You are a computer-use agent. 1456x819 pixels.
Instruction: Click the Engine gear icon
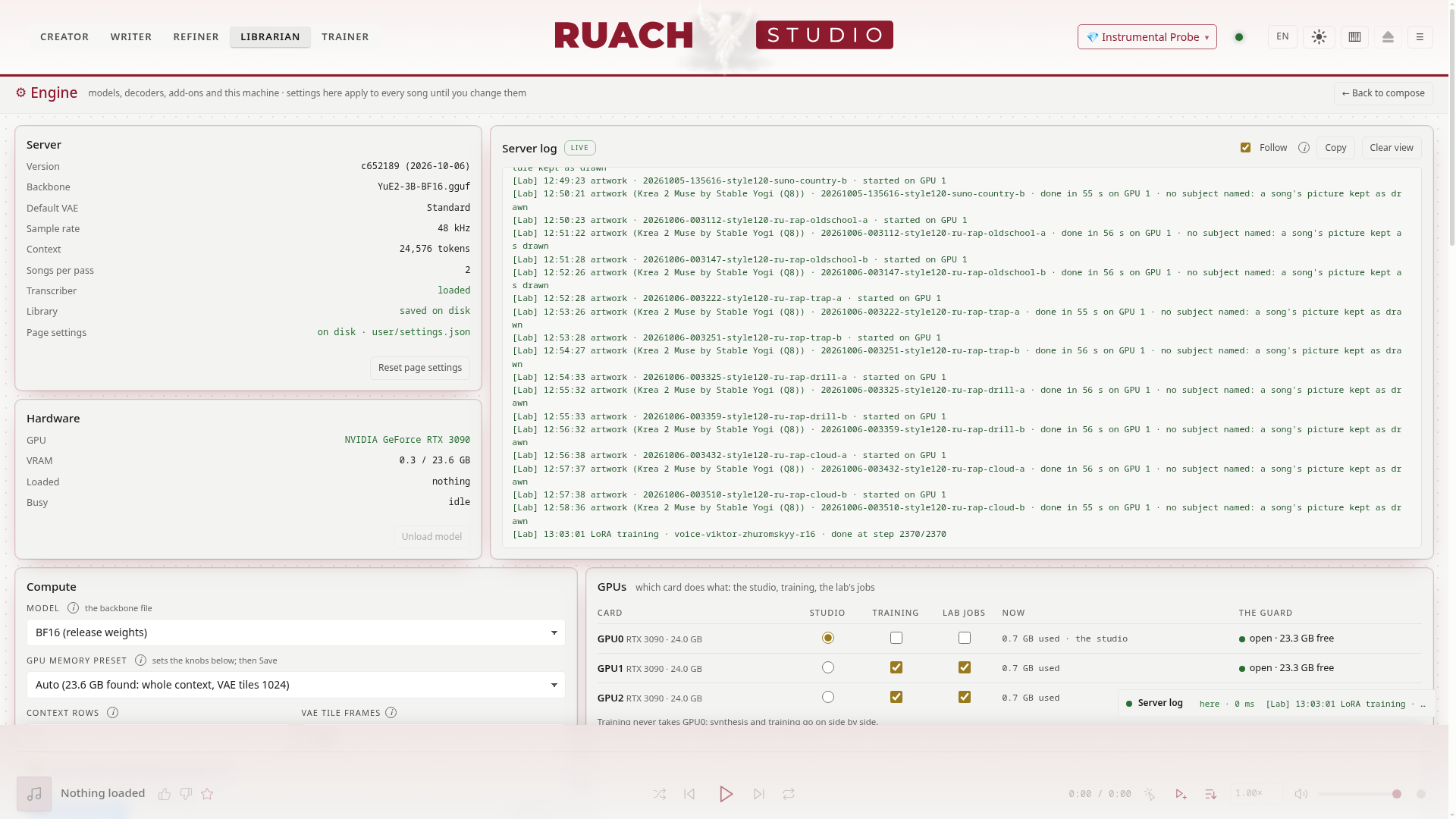tap(20, 93)
